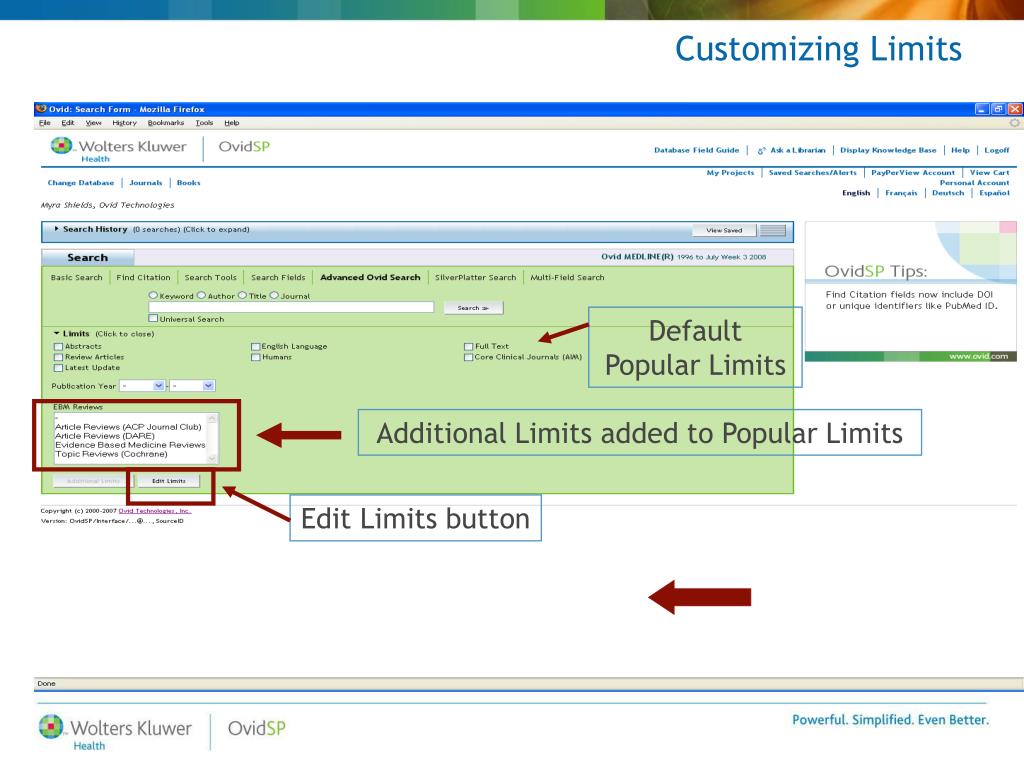Click the Change Database link
This screenshot has height=768, width=1024.
click(x=80, y=183)
